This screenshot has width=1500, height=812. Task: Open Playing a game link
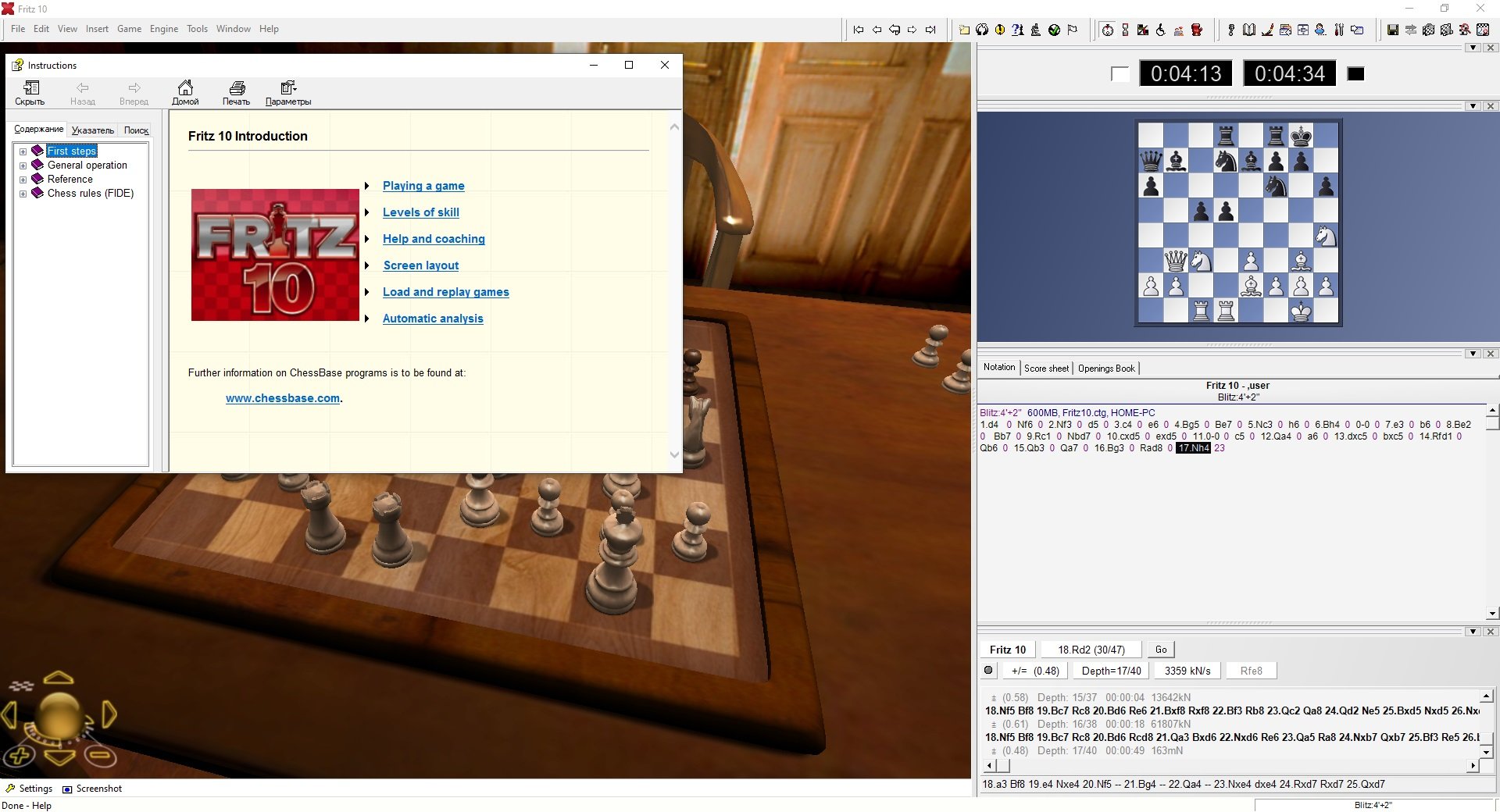click(x=423, y=186)
